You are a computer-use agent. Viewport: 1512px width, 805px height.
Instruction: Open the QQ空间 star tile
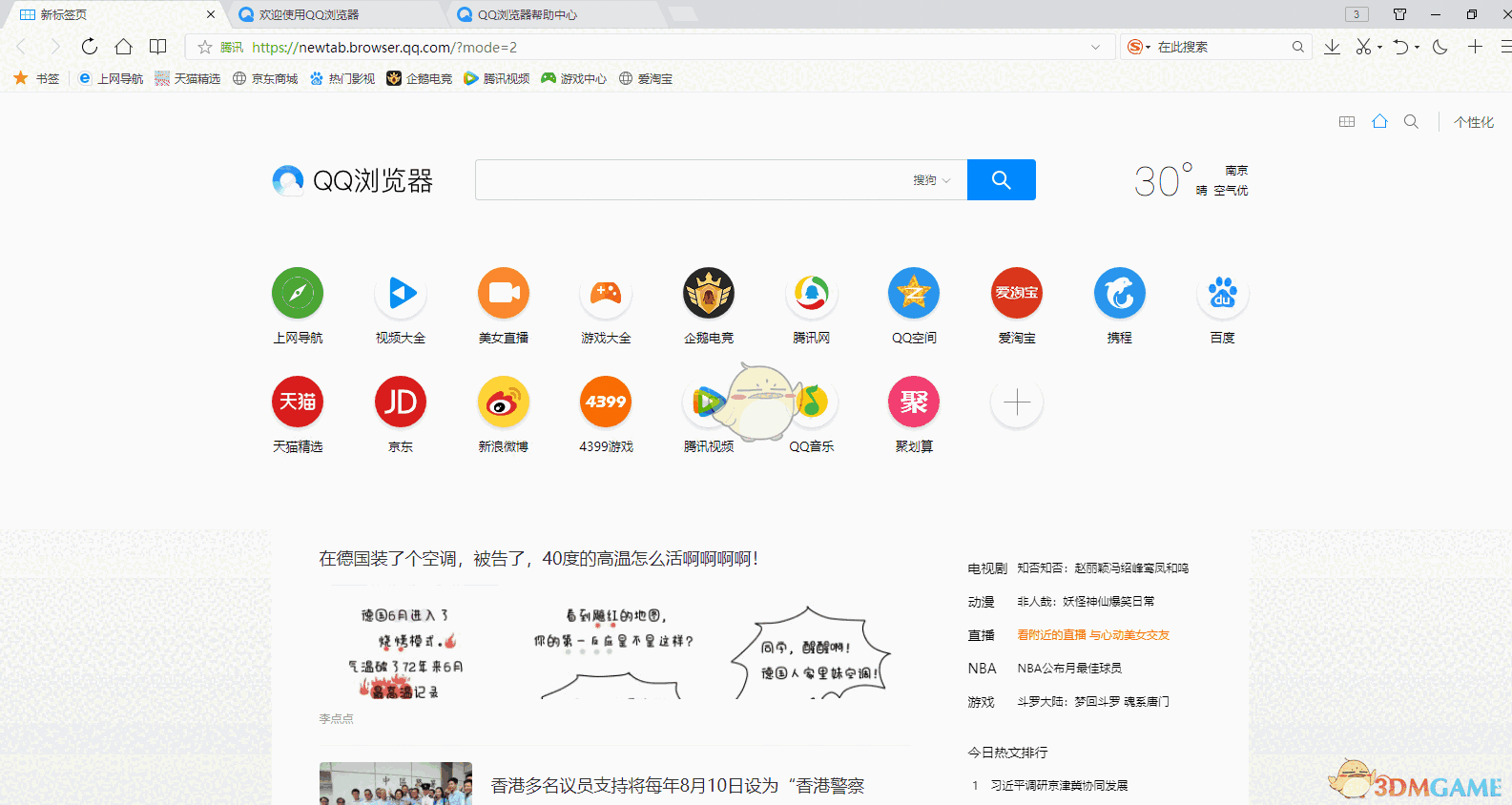[x=914, y=293]
